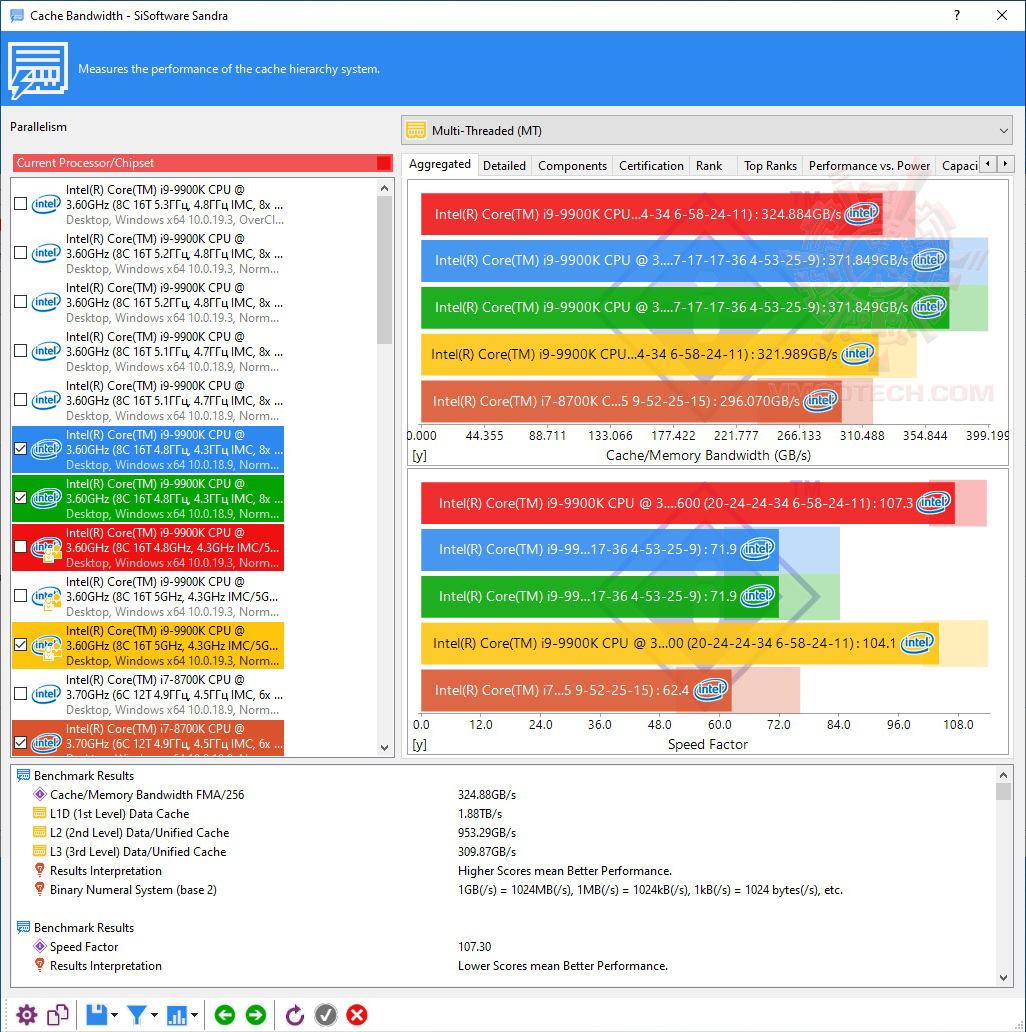
Task: Click Intel logo on 296.070GB/s orange bar
Action: point(820,400)
